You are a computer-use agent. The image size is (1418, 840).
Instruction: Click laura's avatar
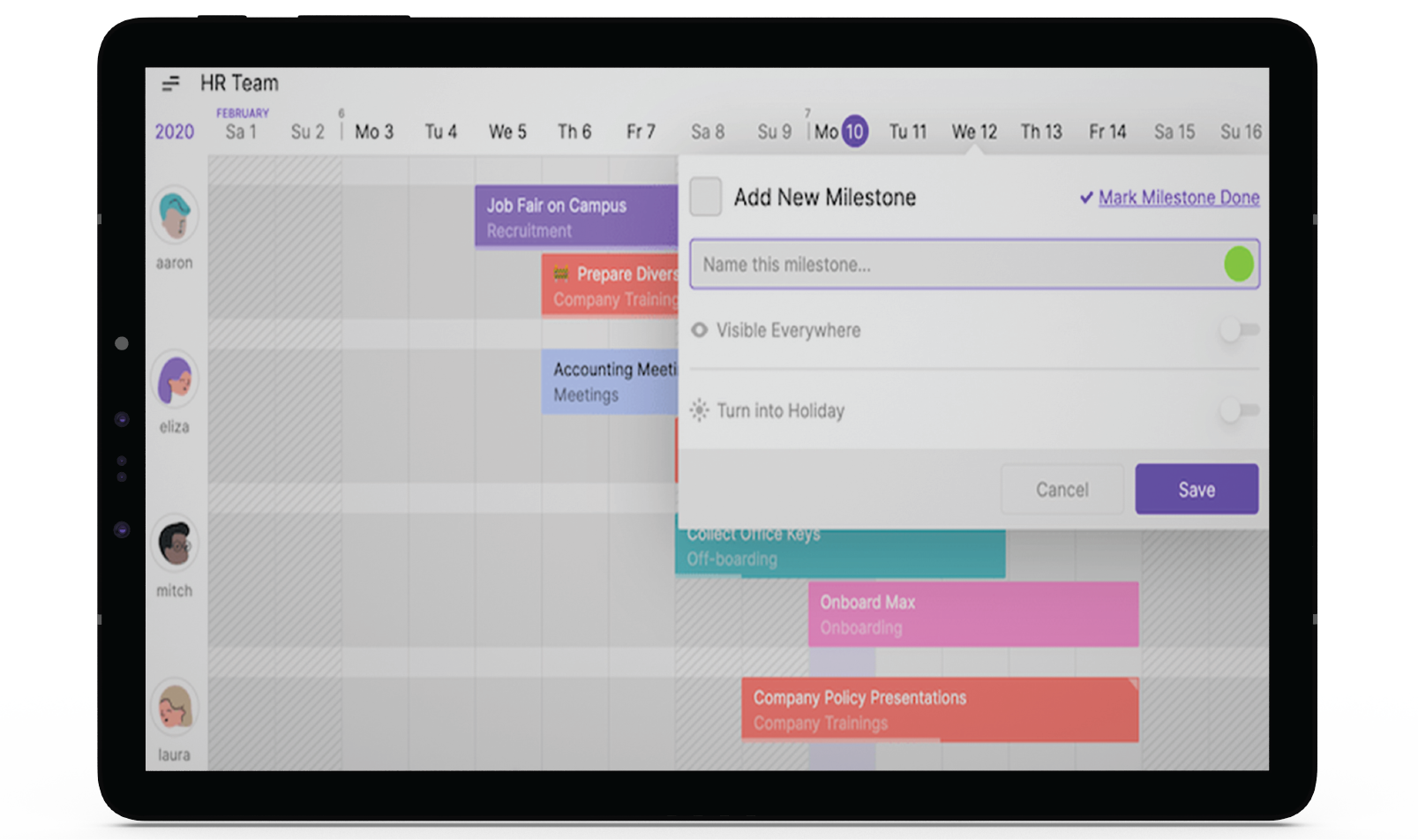click(x=175, y=707)
